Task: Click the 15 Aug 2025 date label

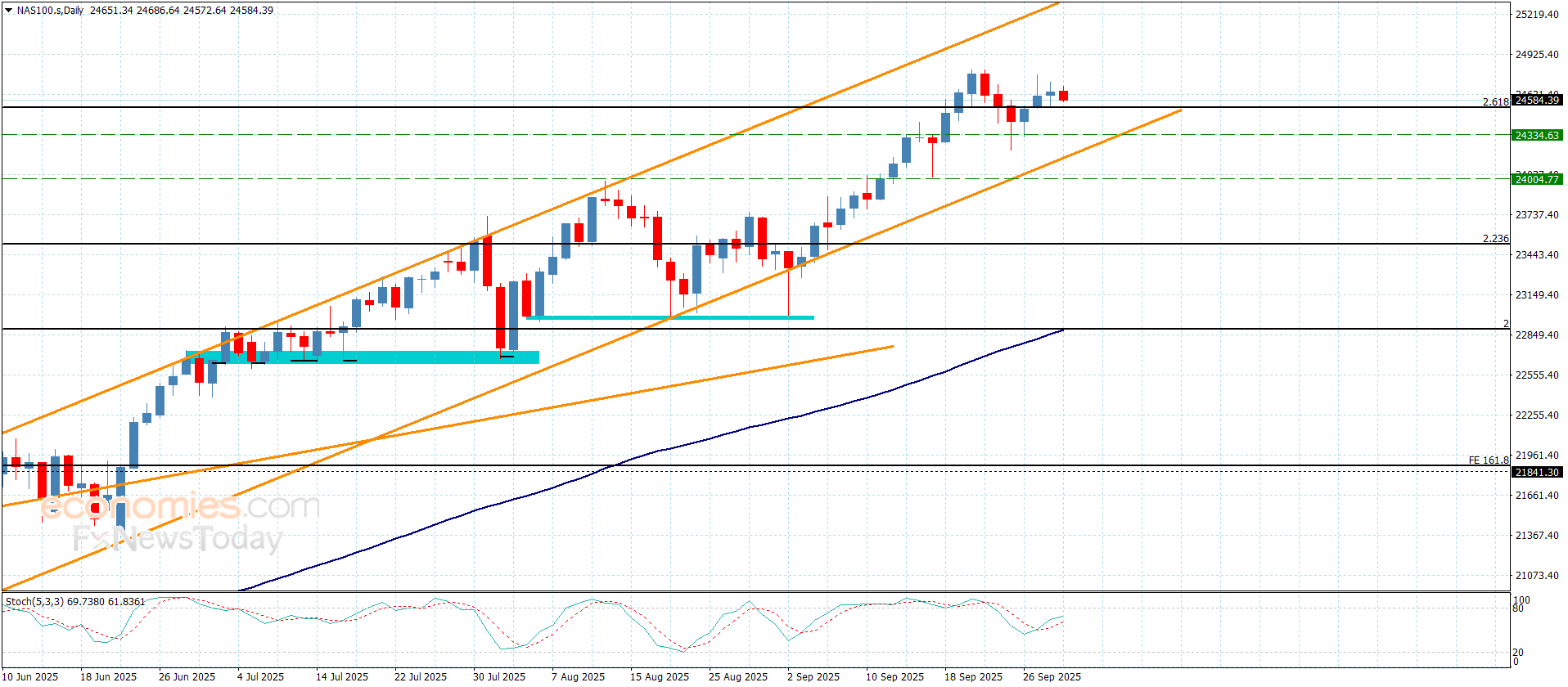Action: point(660,676)
